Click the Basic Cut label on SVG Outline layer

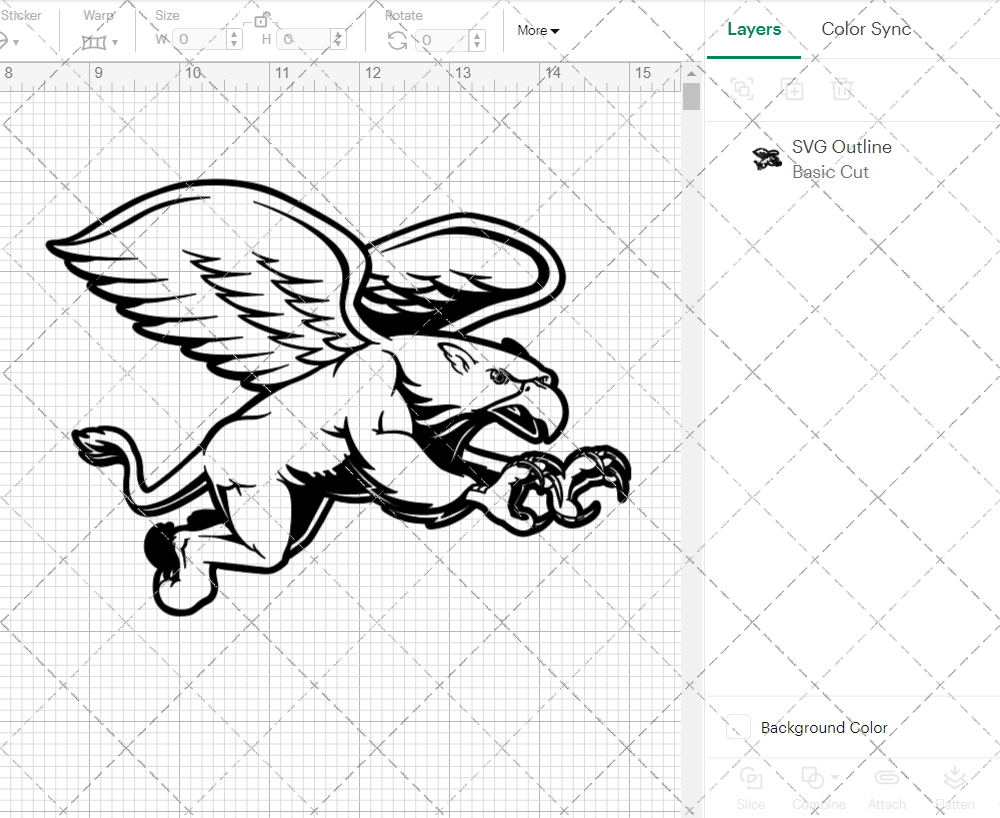[830, 172]
